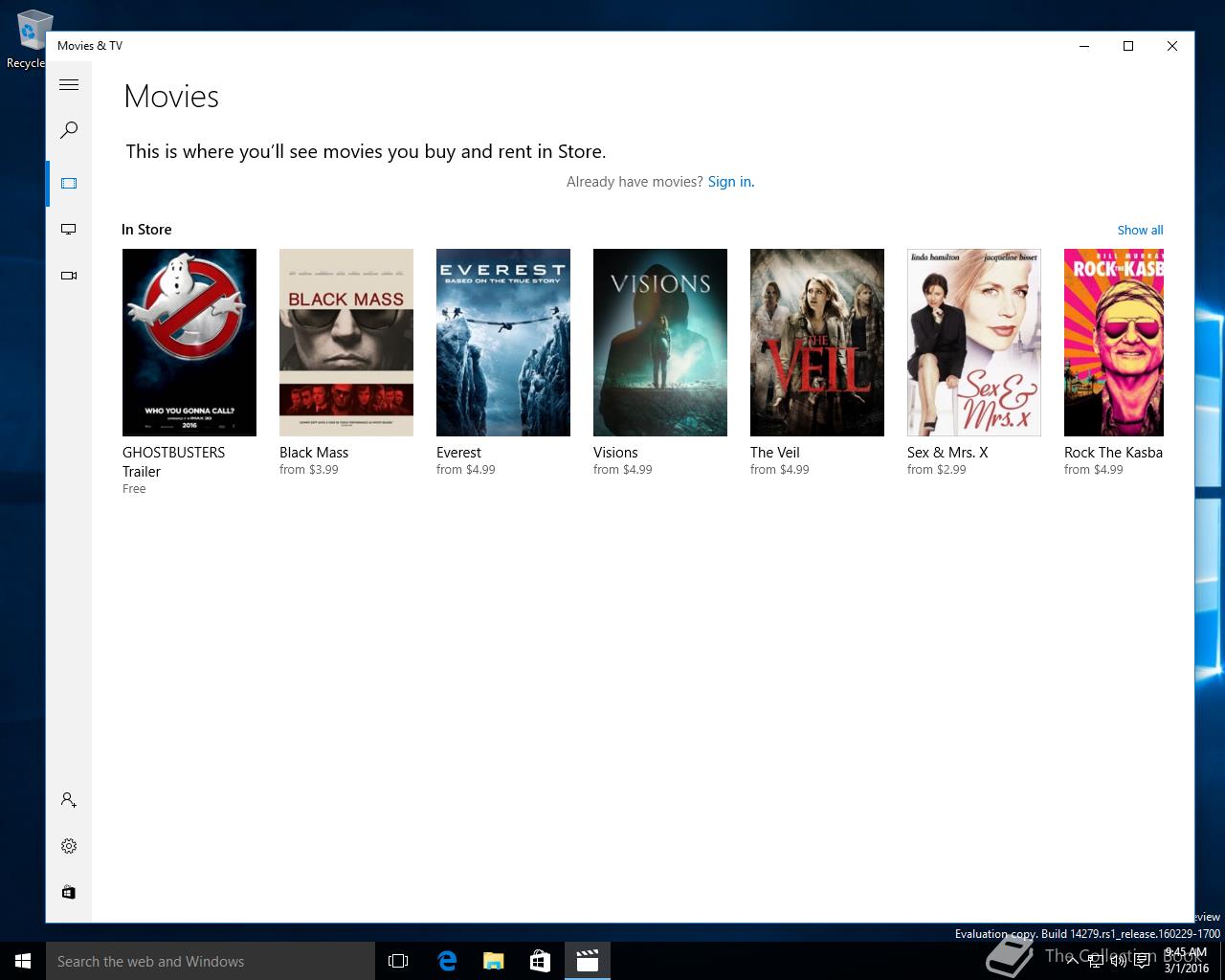
Task: Launch Microsoft Edge from the taskbar
Action: click(447, 961)
